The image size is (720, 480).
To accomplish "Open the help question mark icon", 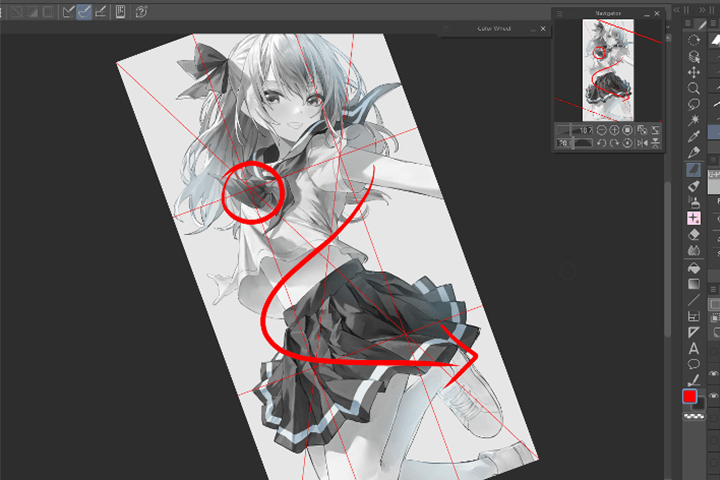I will coord(141,11).
